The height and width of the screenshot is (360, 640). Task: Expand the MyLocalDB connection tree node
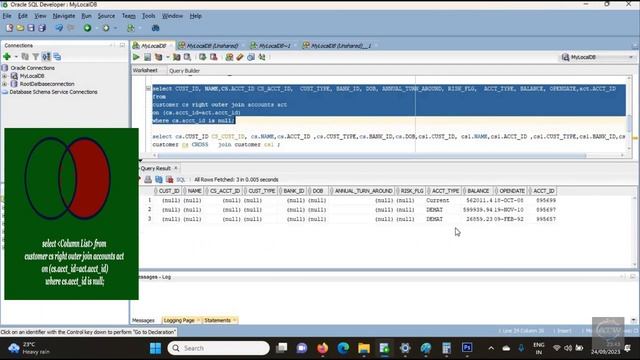click(x=5, y=76)
